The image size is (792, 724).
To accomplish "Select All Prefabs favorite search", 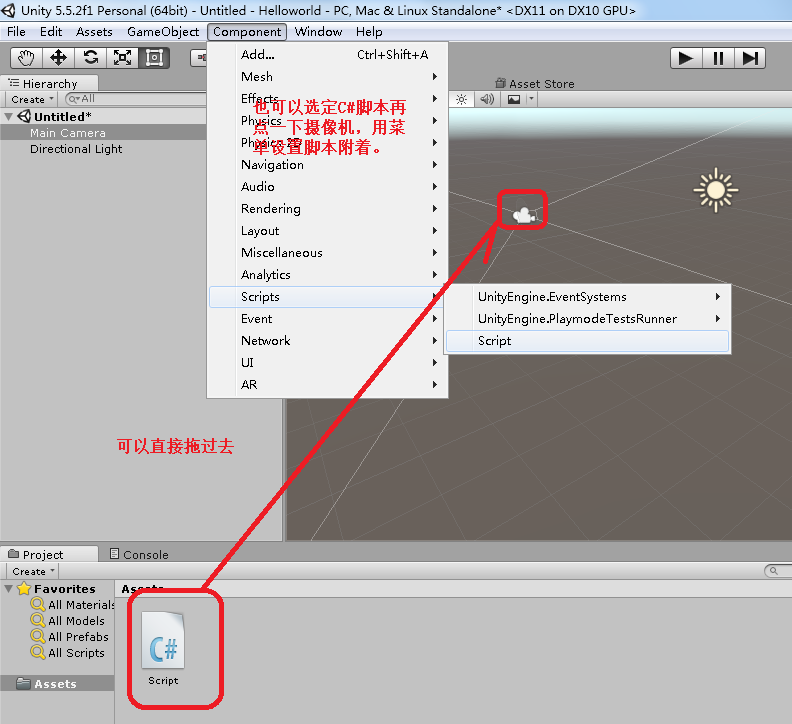I will tap(70, 637).
